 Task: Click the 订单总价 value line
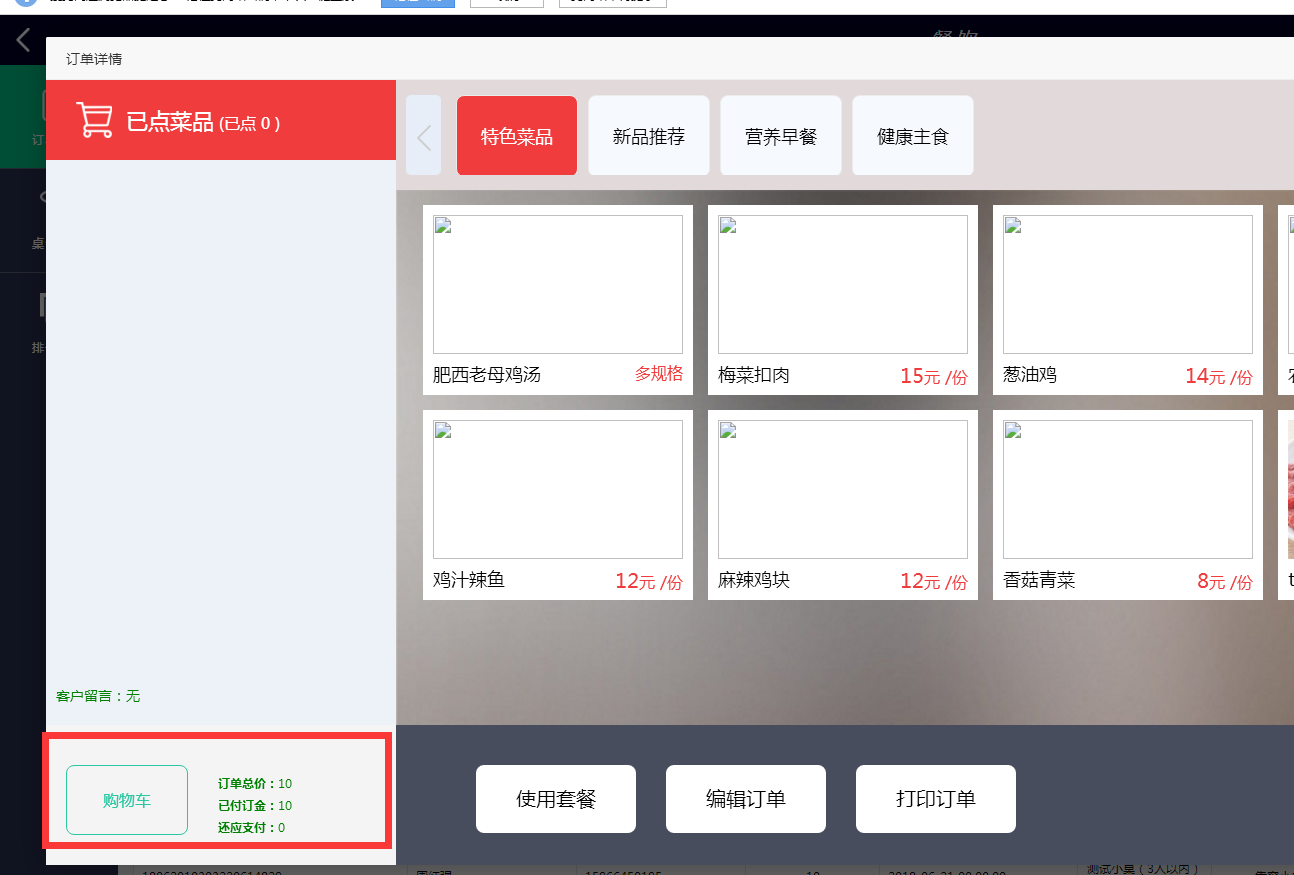255,784
